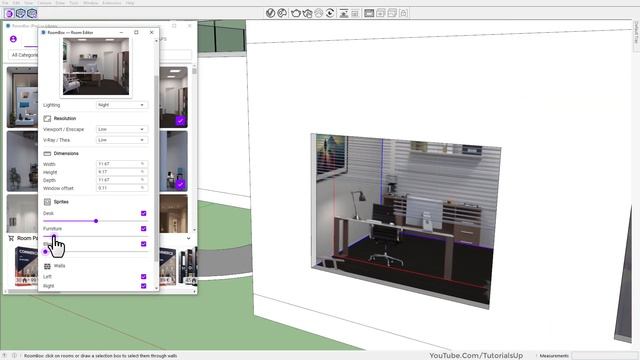Viewport: 640px width, 360px height.
Task: Click the Room Packs shopping cart icon
Action: tap(11, 238)
